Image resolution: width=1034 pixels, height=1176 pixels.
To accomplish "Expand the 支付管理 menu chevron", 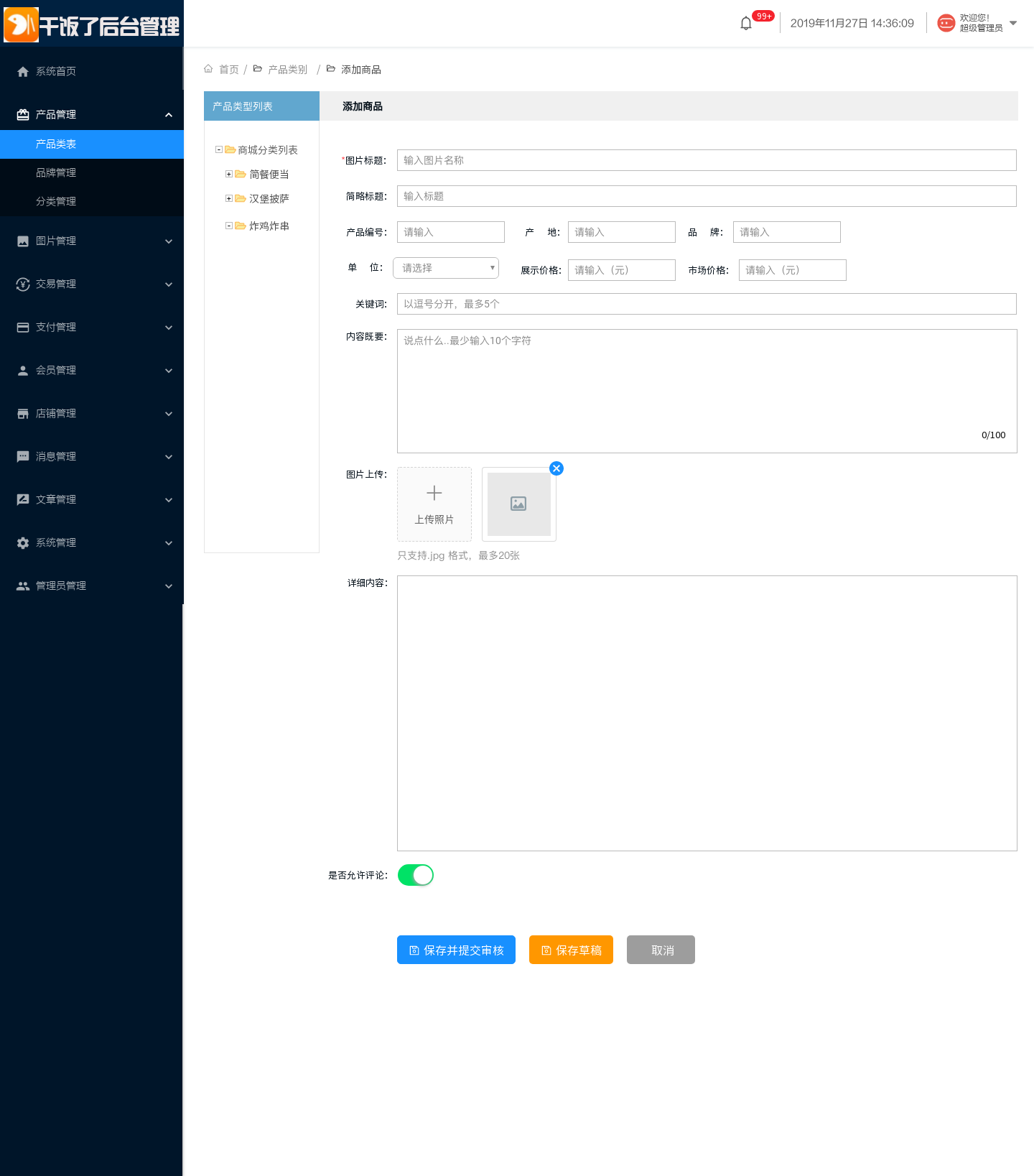I will click(x=169, y=328).
